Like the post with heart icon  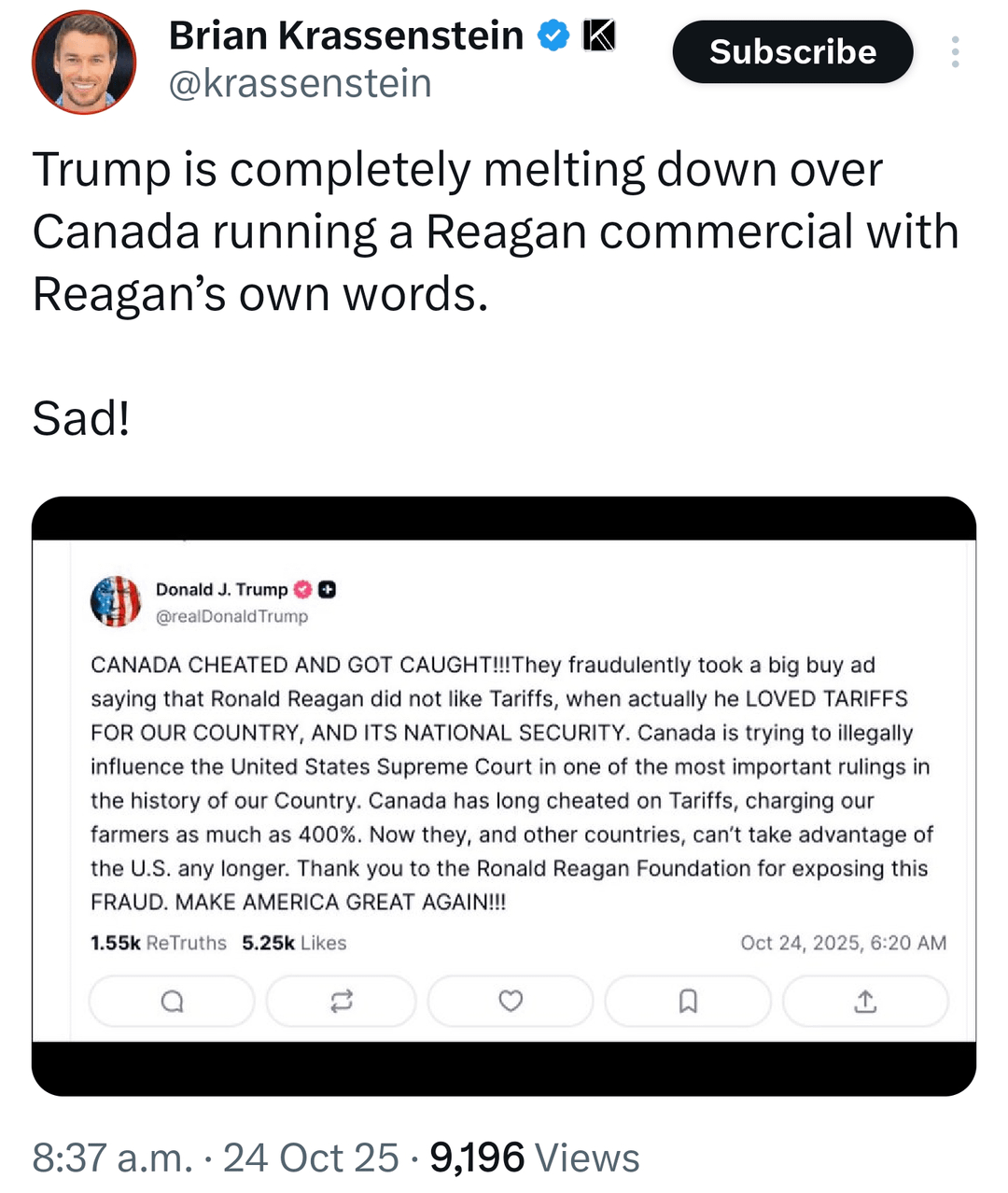[511, 1002]
